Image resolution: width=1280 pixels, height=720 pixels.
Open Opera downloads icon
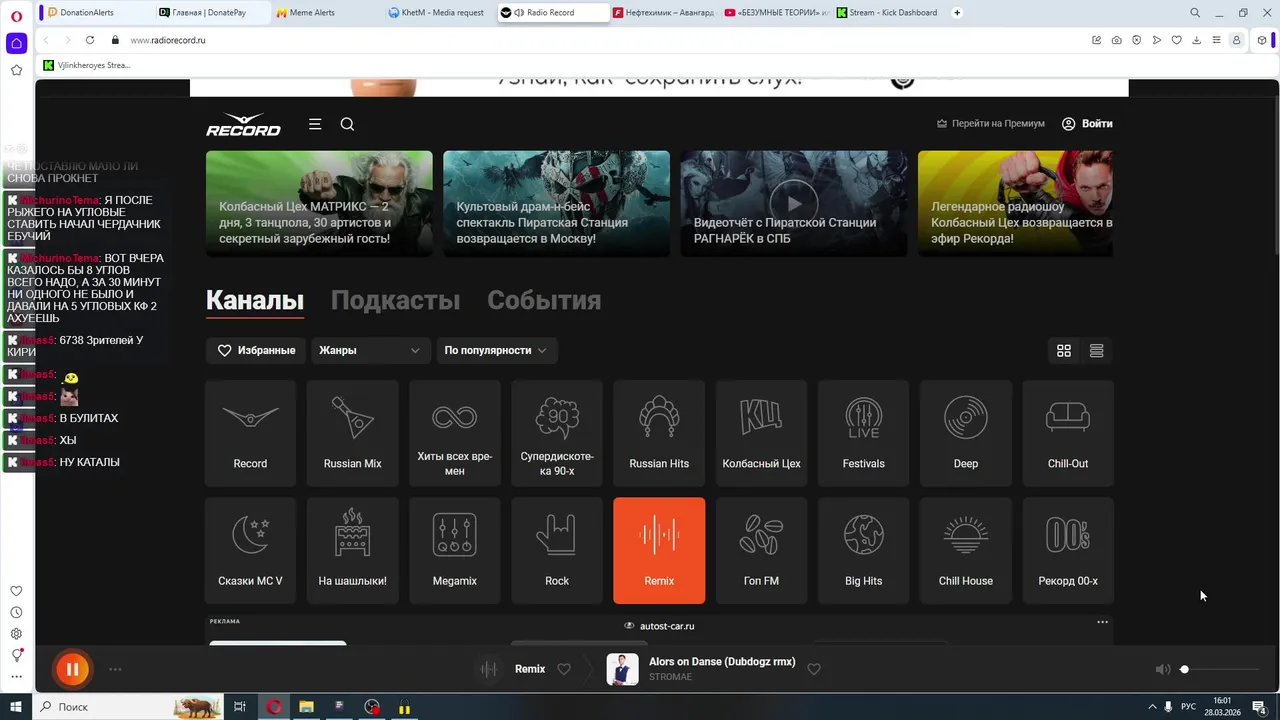coord(1196,40)
